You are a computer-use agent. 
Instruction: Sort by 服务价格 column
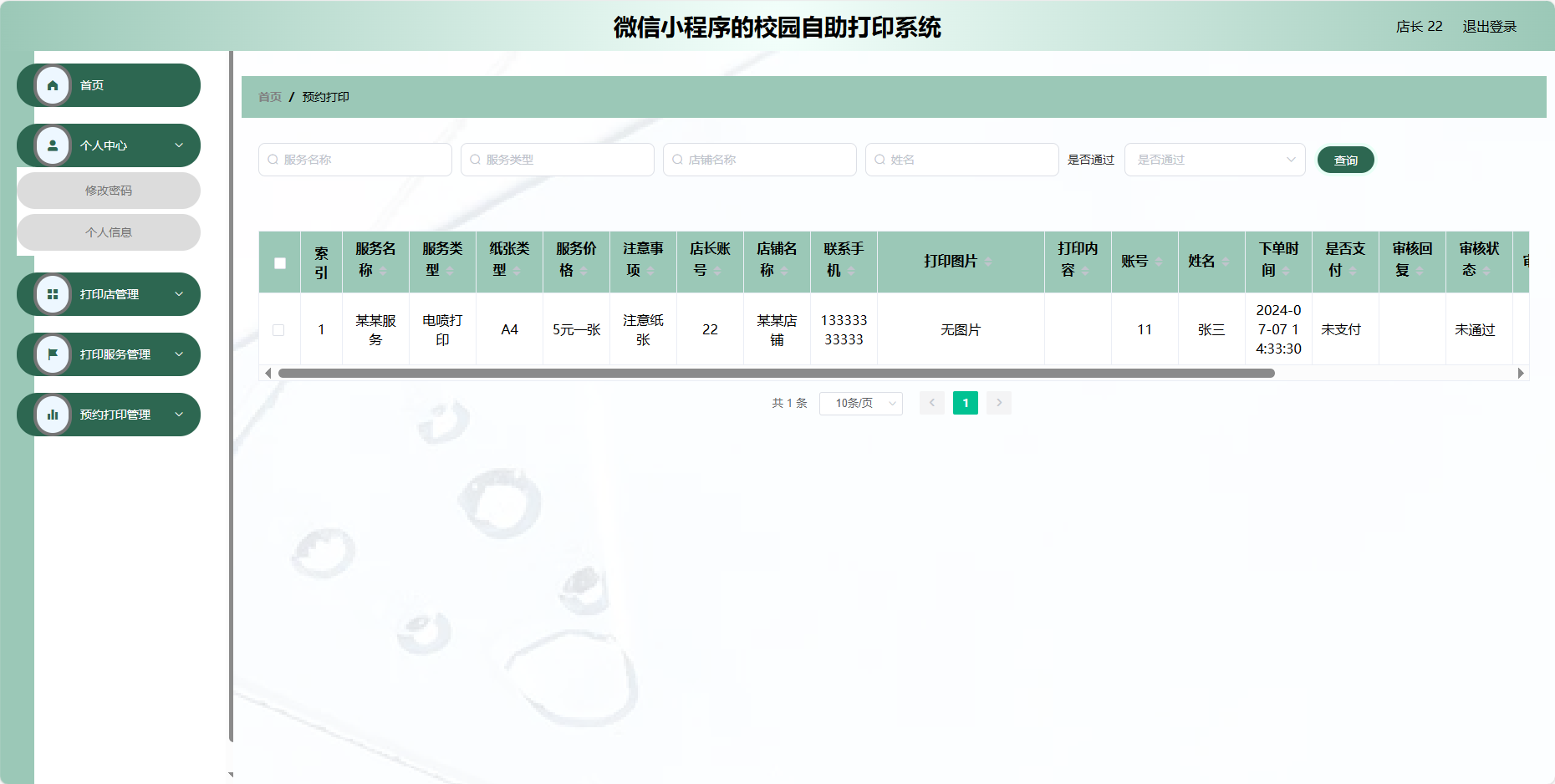(584, 271)
